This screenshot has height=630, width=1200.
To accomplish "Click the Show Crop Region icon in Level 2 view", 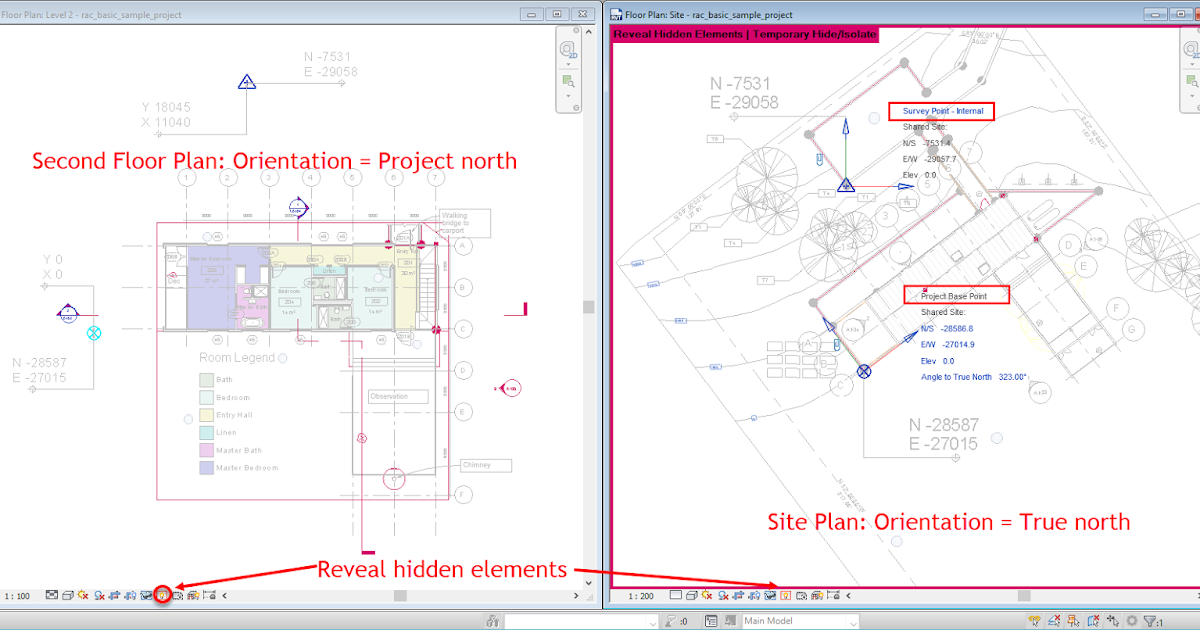I will [130, 594].
